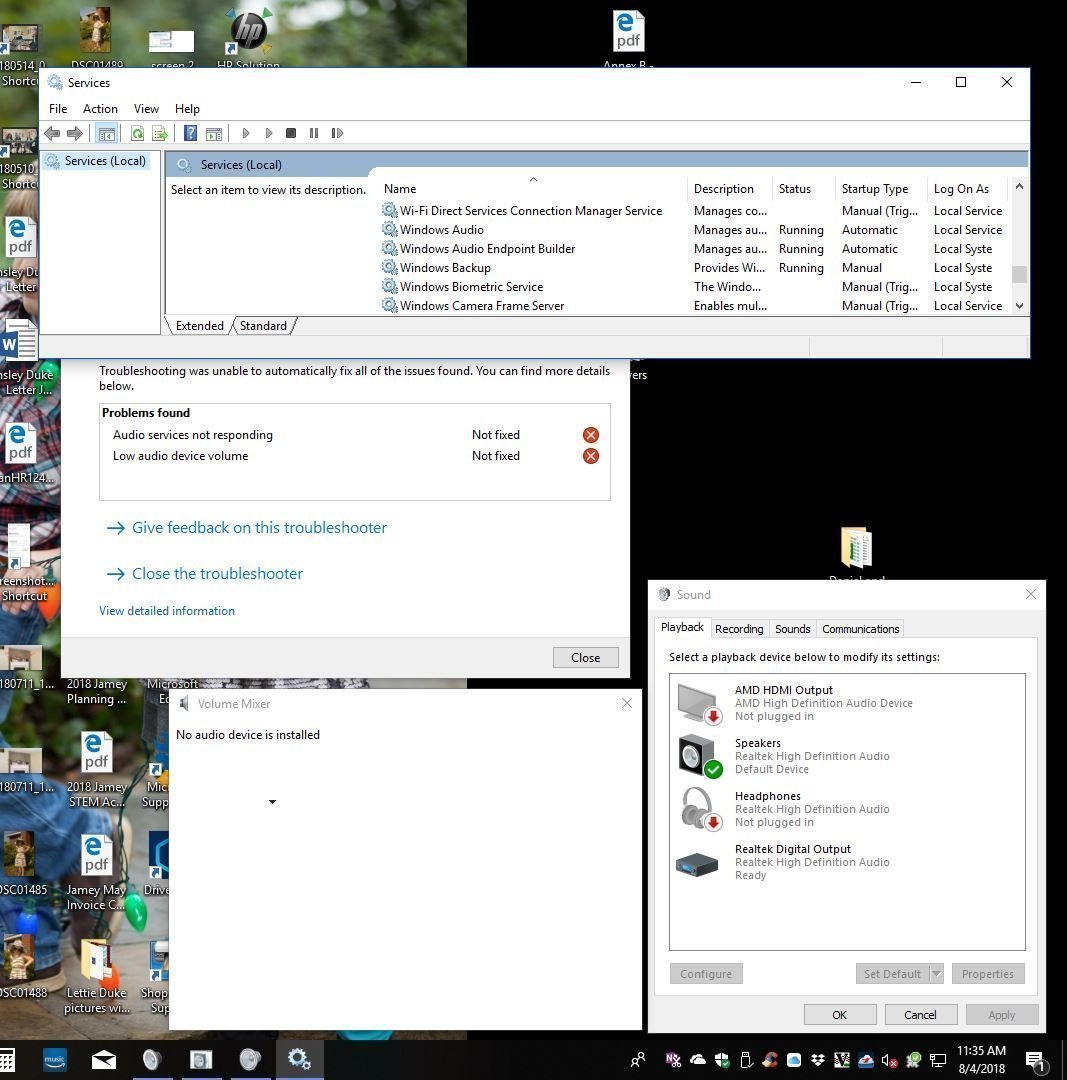Click the Configure button in Sound dialog
Screen dimensions: 1067x1080
706,974
